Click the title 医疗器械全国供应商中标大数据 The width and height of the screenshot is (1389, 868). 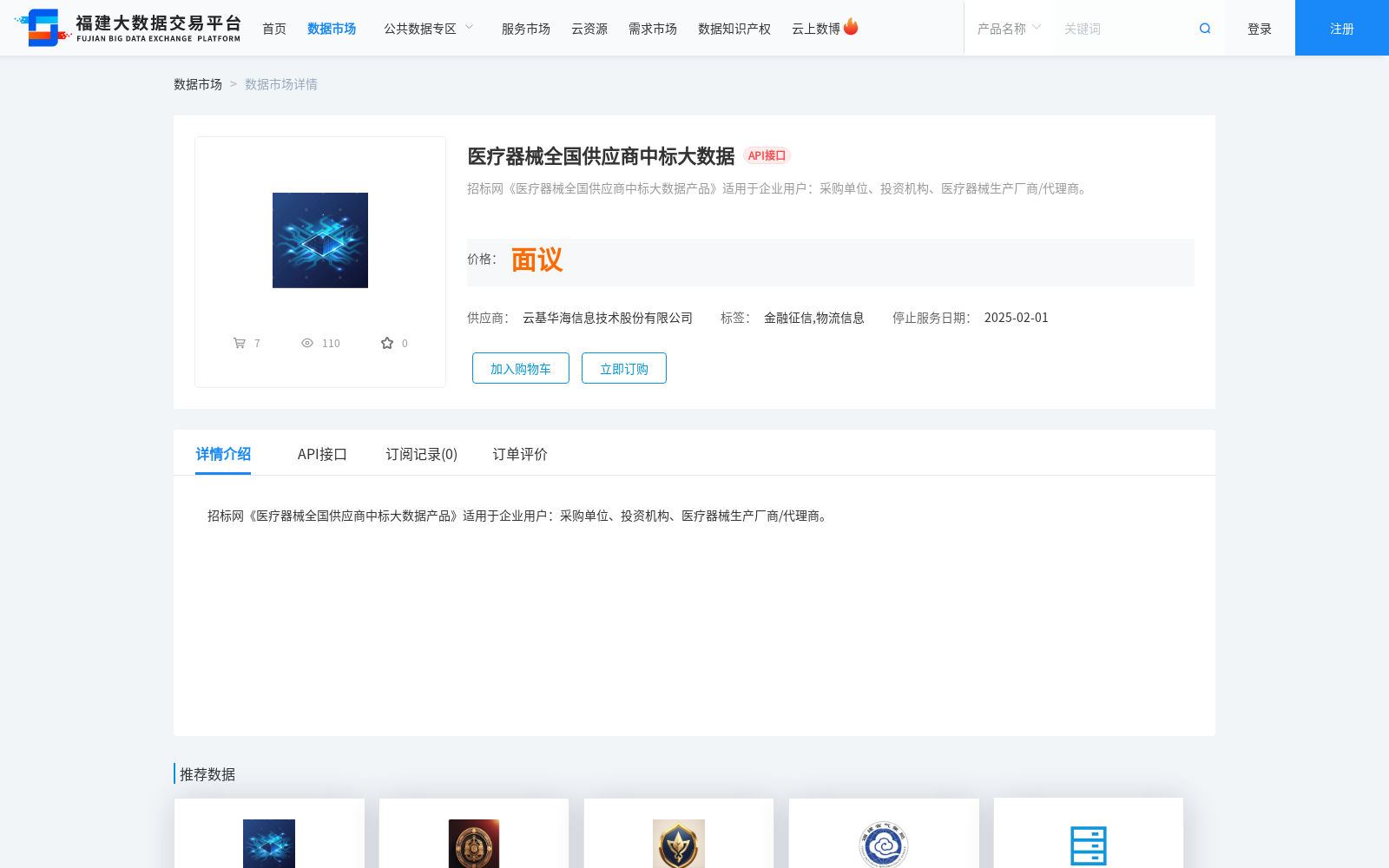point(601,156)
